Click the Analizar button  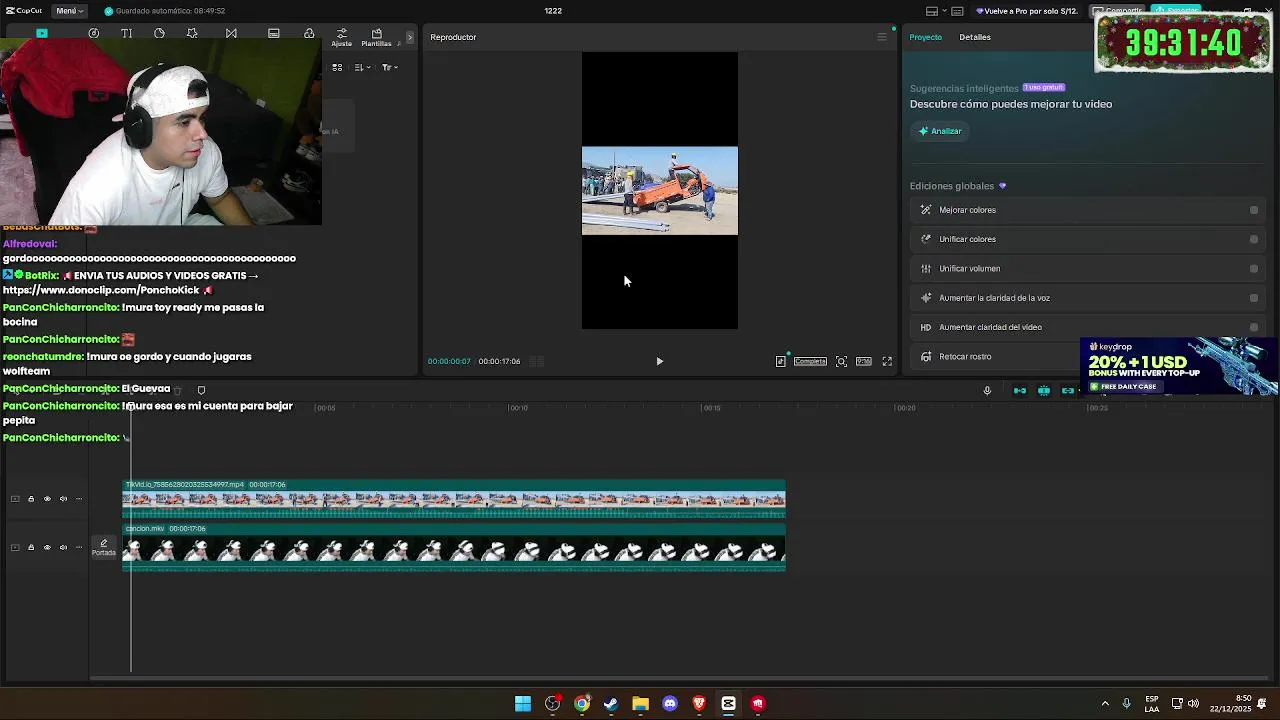click(940, 131)
